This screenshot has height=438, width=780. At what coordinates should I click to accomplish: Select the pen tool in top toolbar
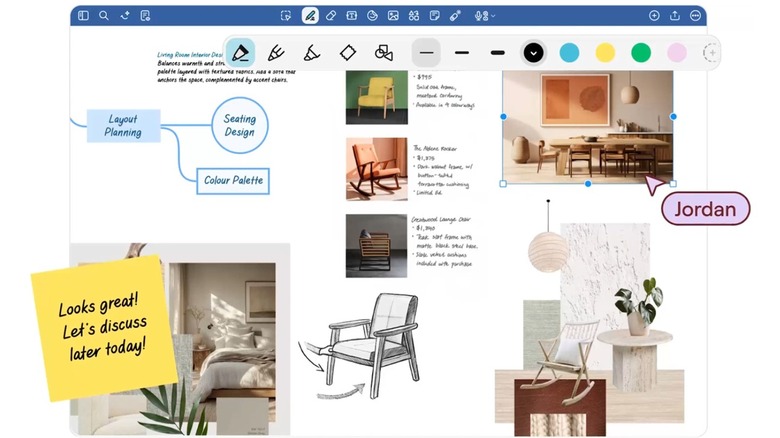coord(310,16)
